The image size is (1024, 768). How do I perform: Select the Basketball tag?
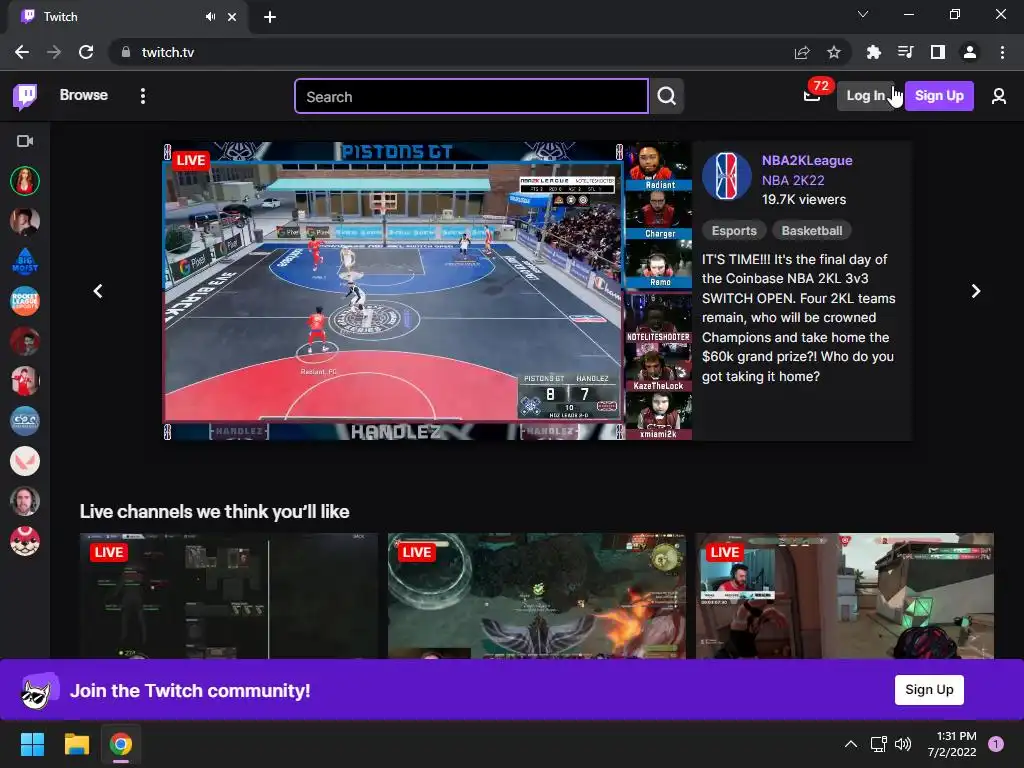pos(812,231)
